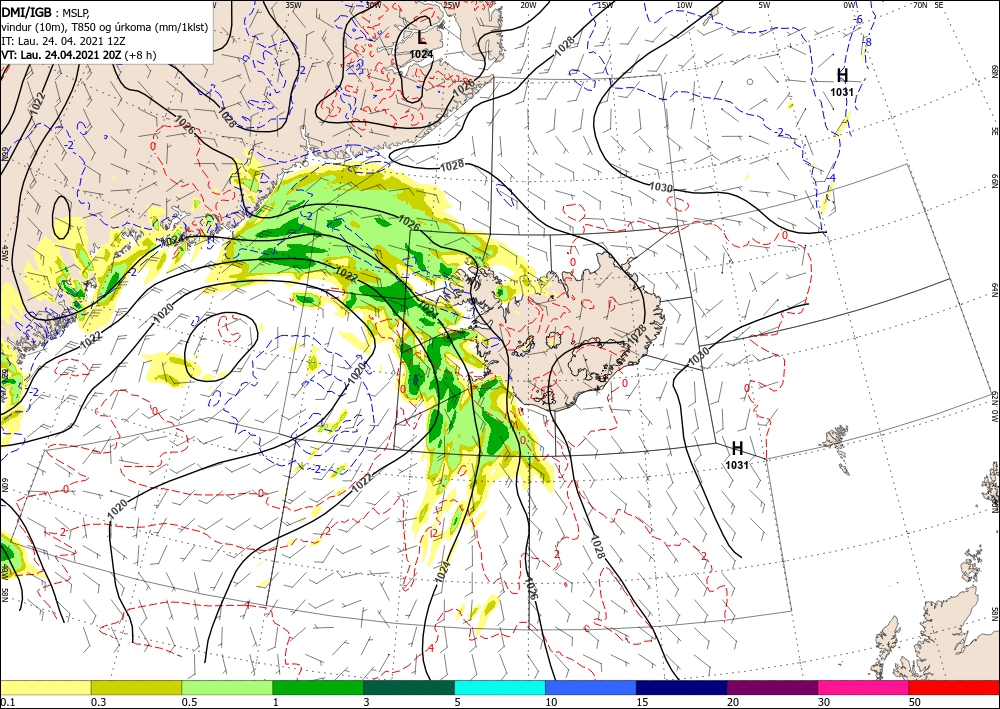This screenshot has height=709, width=1000.
Task: Choose the navy 15–20 legend segment
Action: pos(682,687)
